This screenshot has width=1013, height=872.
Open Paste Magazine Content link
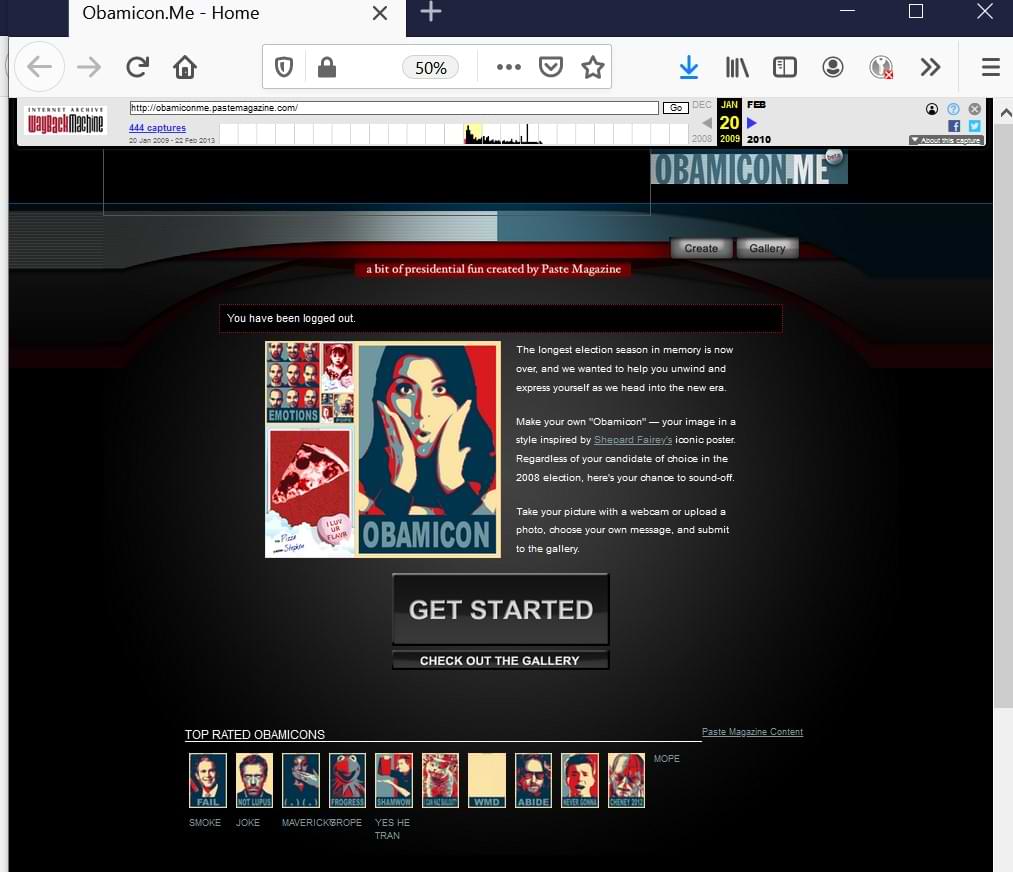coord(752,732)
